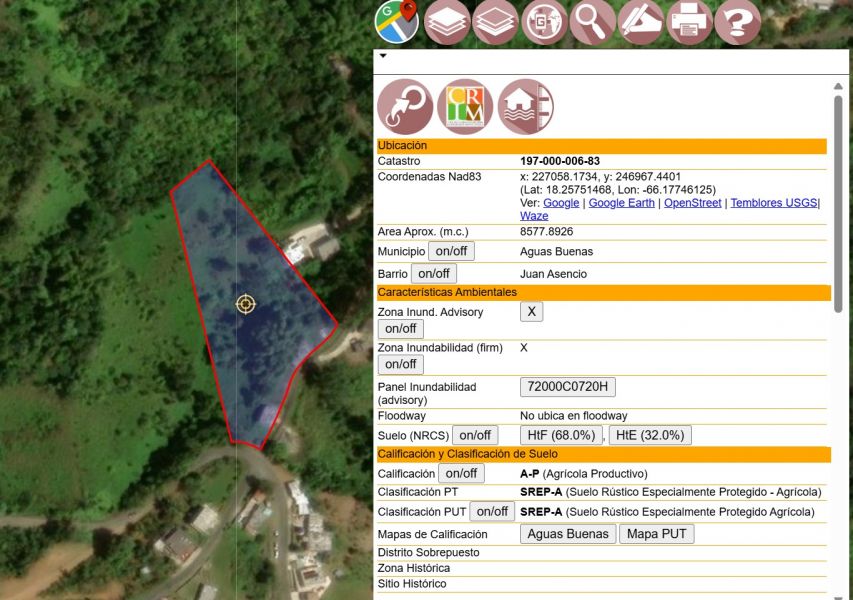Toggle the Municipio layer on/off

pyautogui.click(x=451, y=251)
